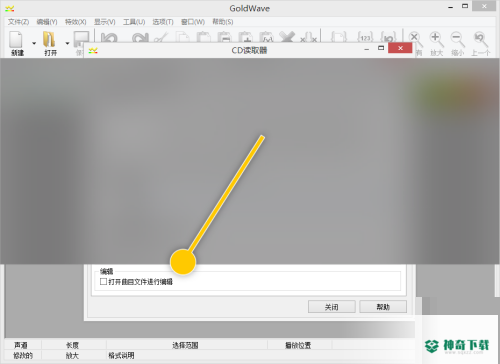The height and width of the screenshot is (364, 500).
Task: Expand the dropdown arrow beside 新建
Action: (x=34, y=43)
